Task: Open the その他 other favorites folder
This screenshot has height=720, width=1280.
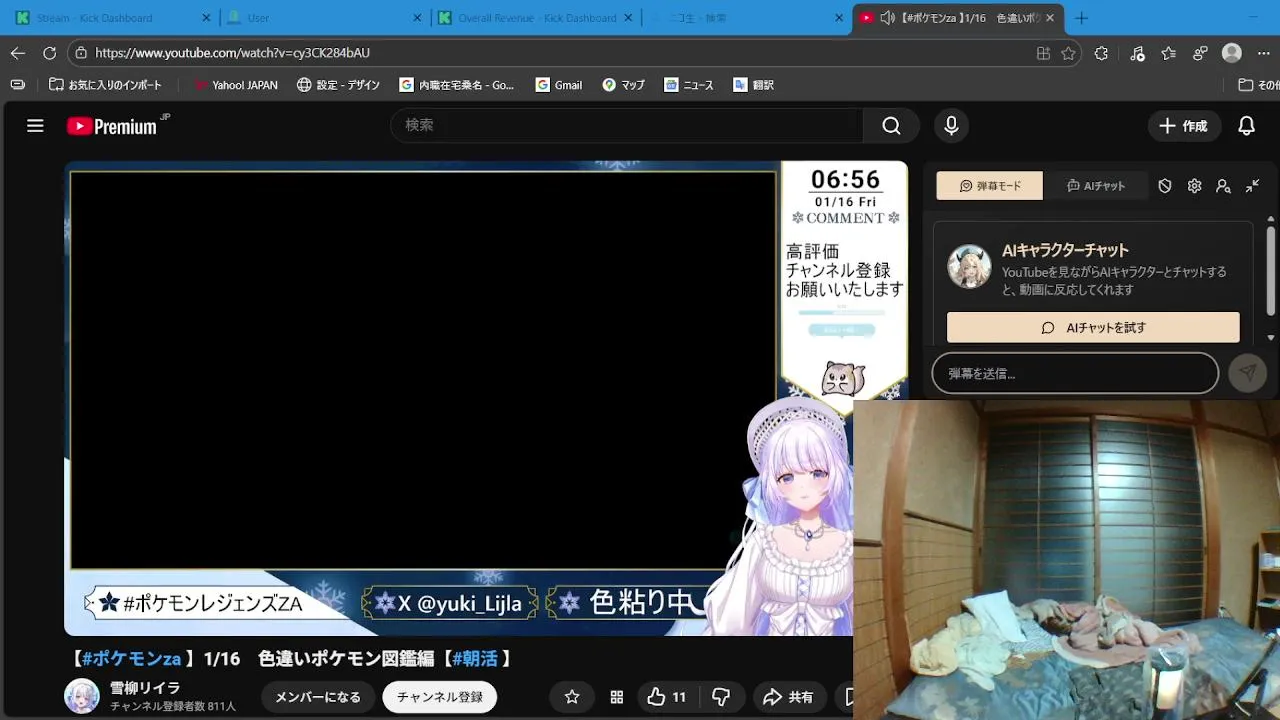Action: click(x=1258, y=85)
